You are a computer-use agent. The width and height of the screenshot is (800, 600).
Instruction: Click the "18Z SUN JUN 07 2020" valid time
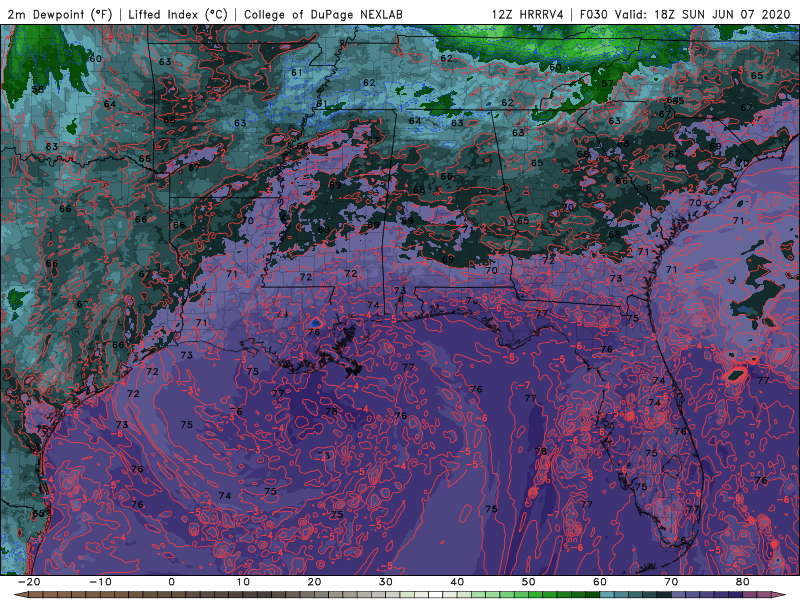pyautogui.click(x=720, y=15)
